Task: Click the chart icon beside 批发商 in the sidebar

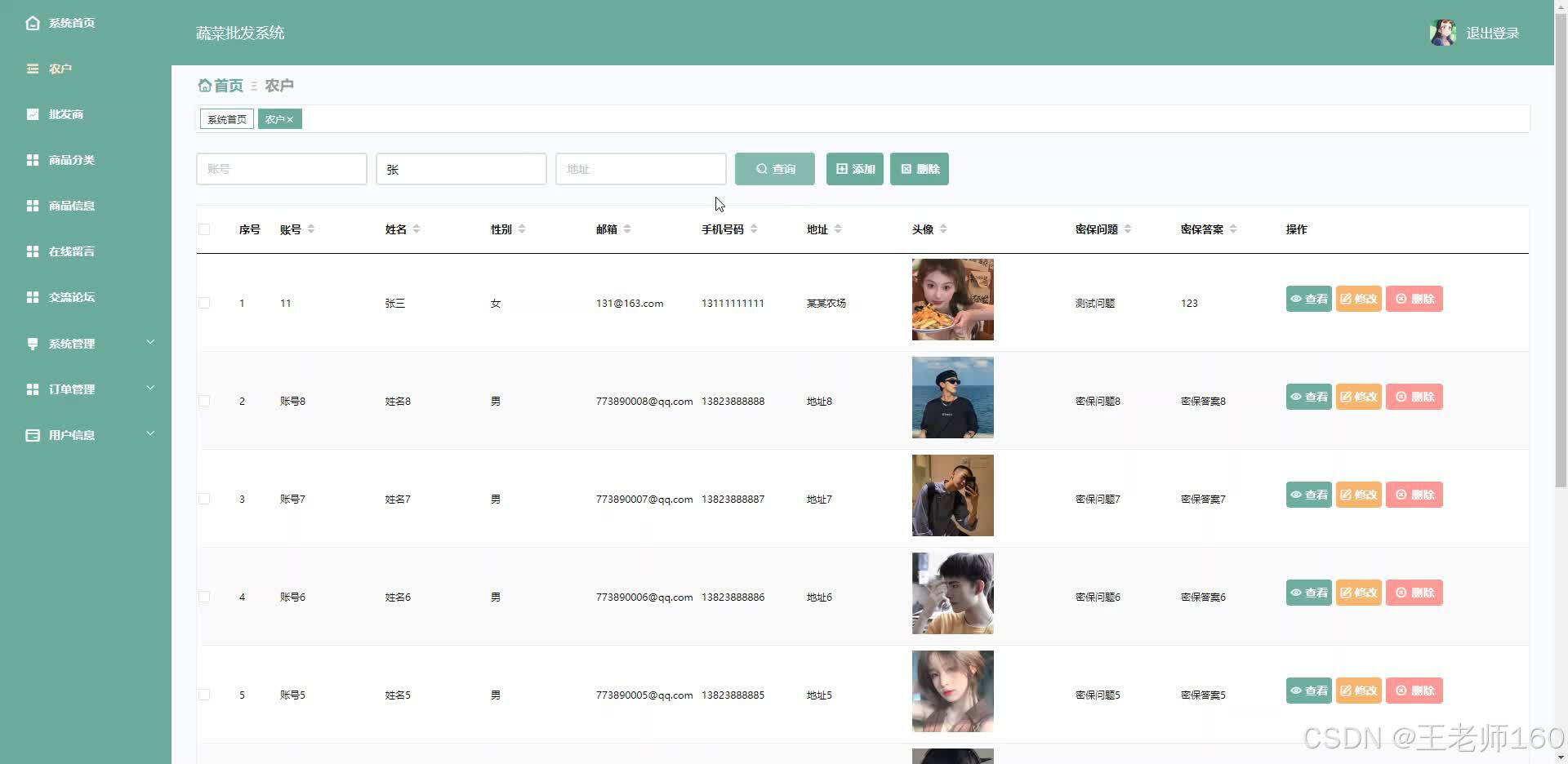Action: (x=33, y=114)
